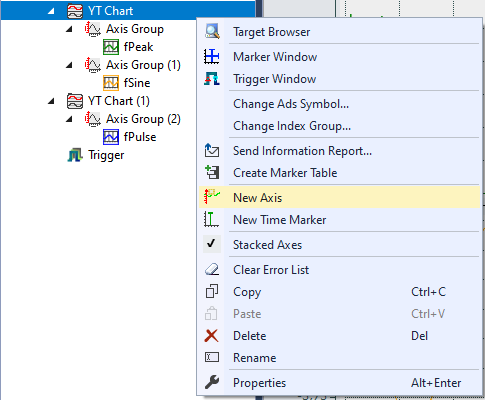The image size is (485, 400).
Task: Click the Axis Group (1) icon
Action: click(x=93, y=65)
